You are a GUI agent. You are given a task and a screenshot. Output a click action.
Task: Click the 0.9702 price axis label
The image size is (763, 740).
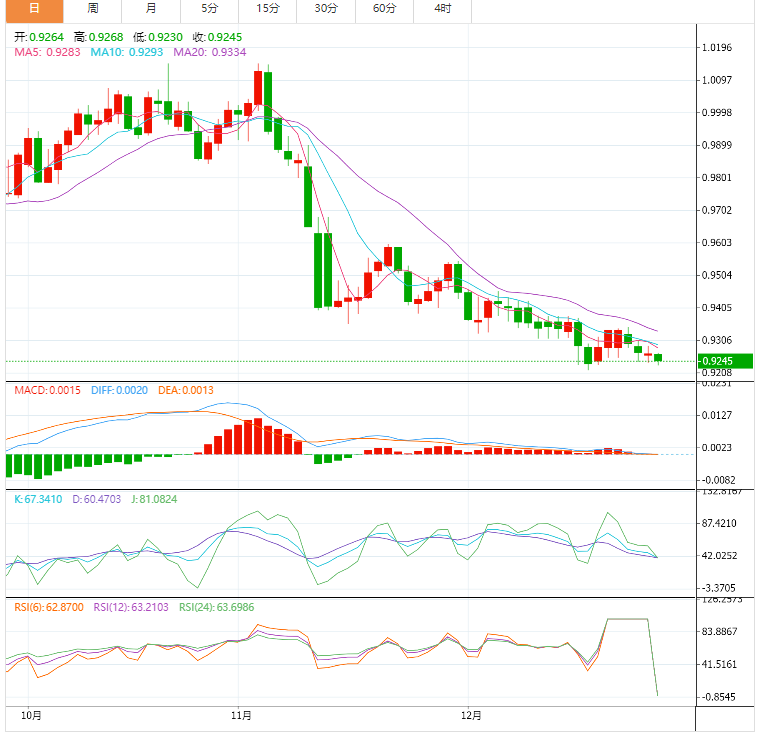pos(716,210)
